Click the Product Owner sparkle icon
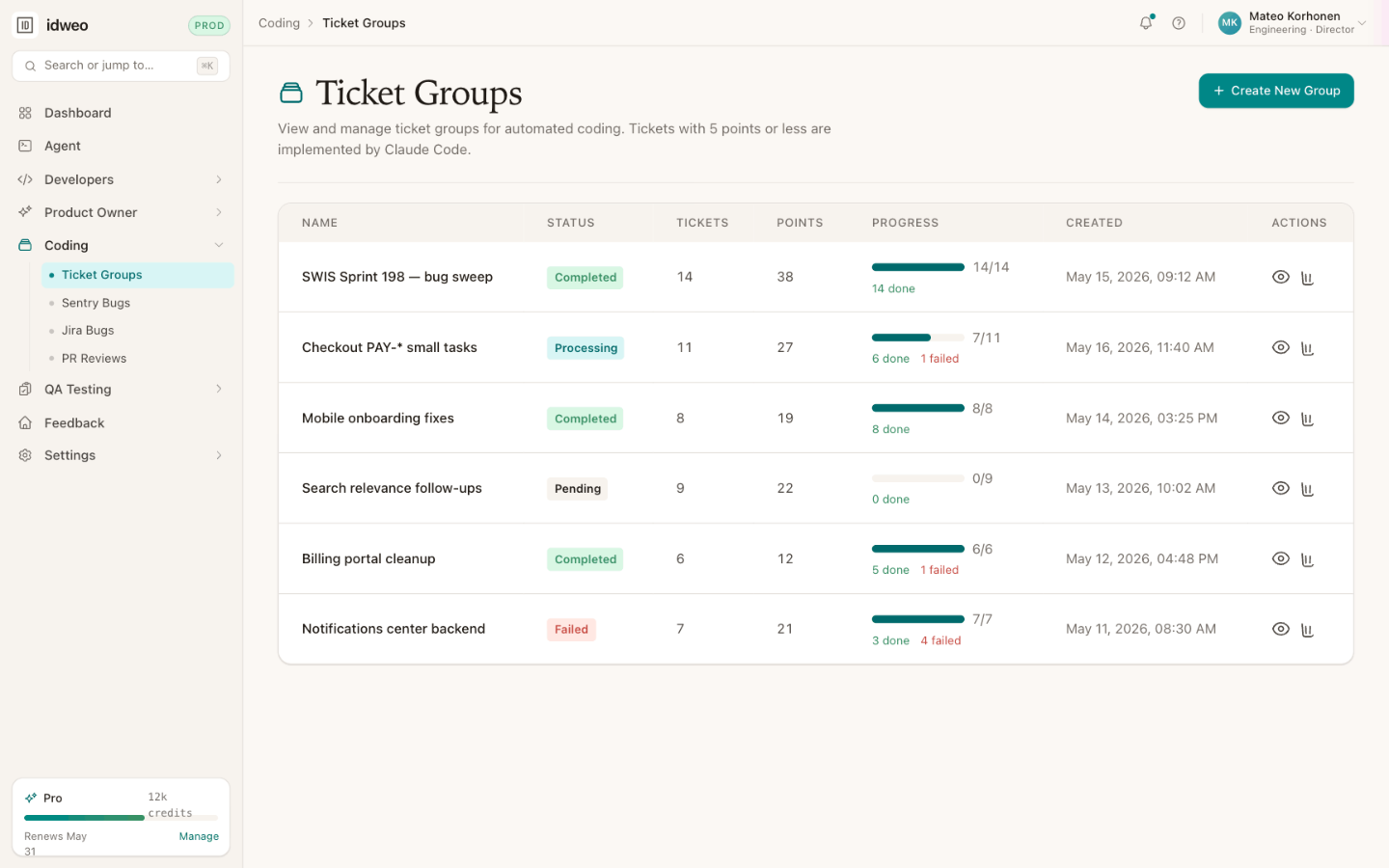Viewport: 1389px width, 868px height. [25, 212]
